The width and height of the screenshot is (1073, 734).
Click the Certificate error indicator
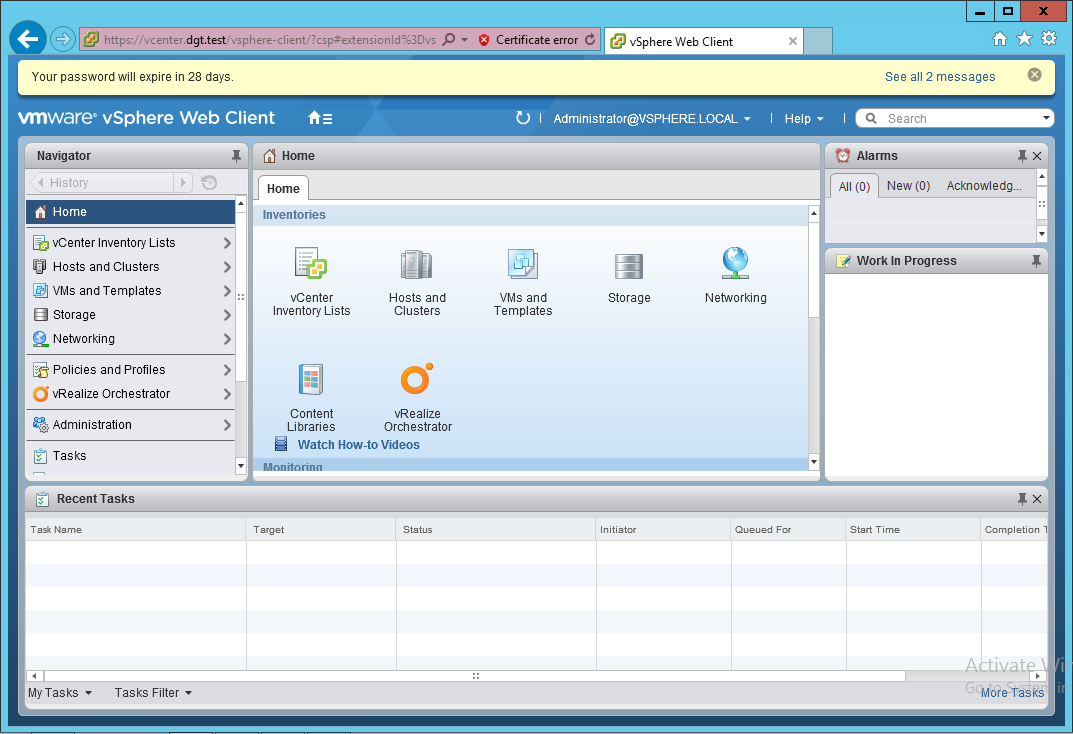[529, 40]
